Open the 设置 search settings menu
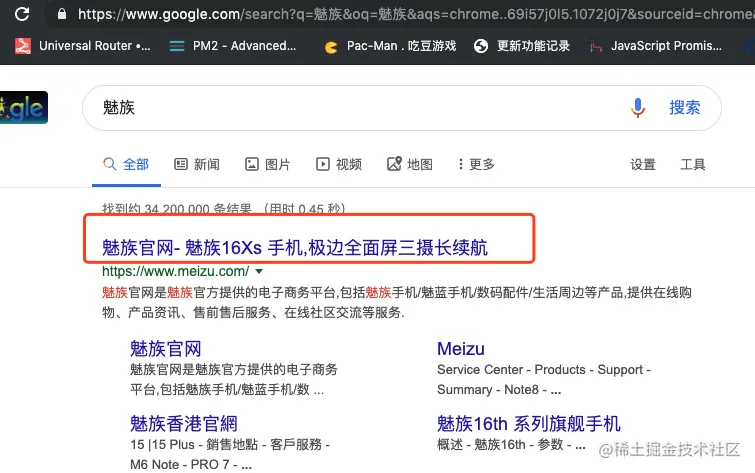 [x=643, y=164]
